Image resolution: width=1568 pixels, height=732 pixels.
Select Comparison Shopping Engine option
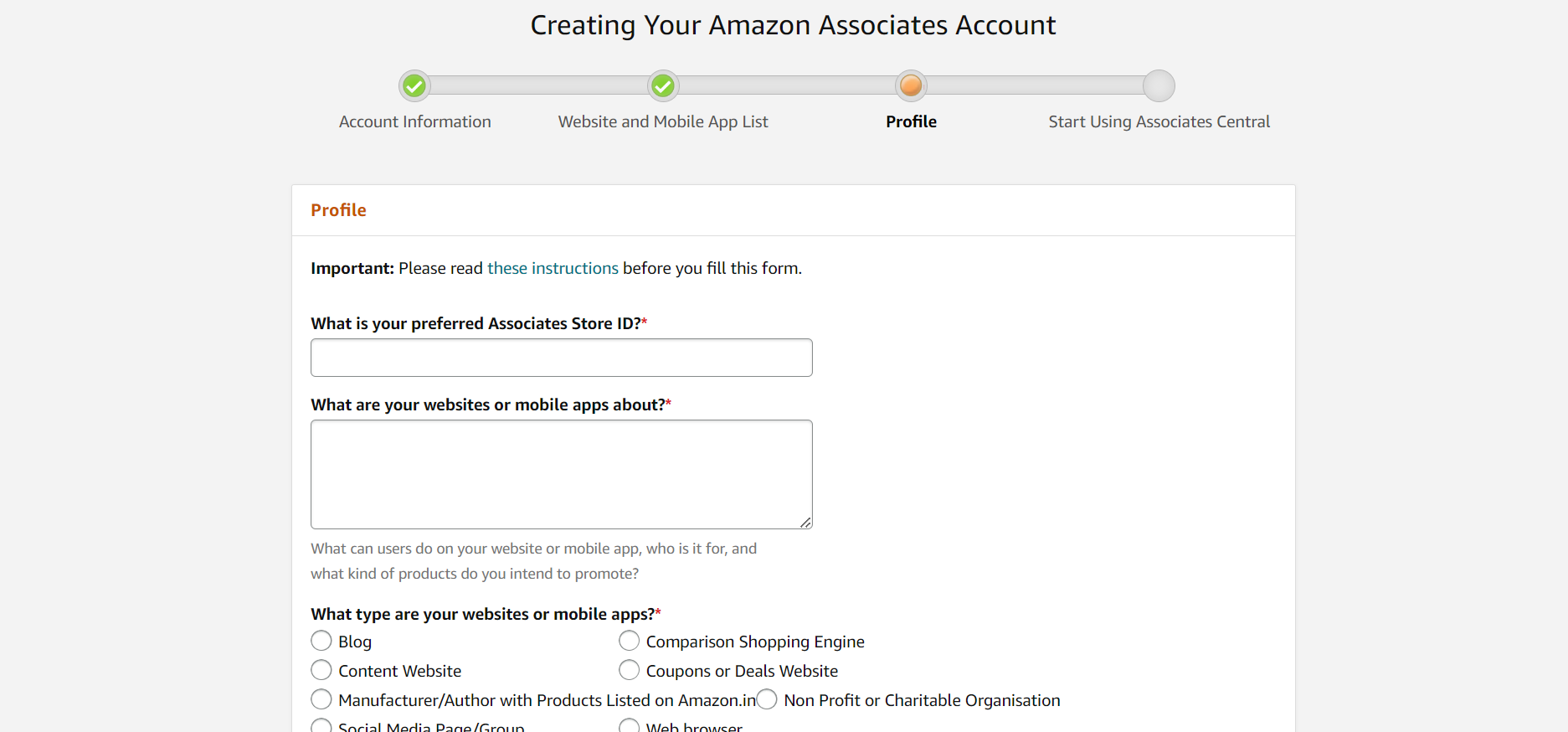tap(629, 640)
